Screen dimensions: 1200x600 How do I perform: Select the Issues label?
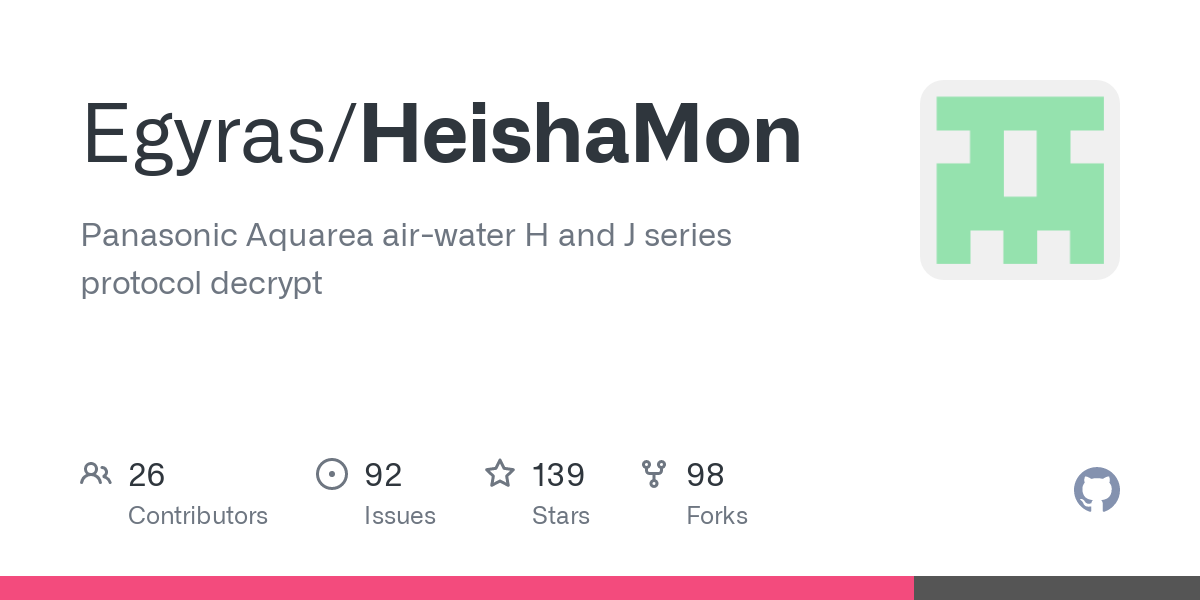point(400,516)
